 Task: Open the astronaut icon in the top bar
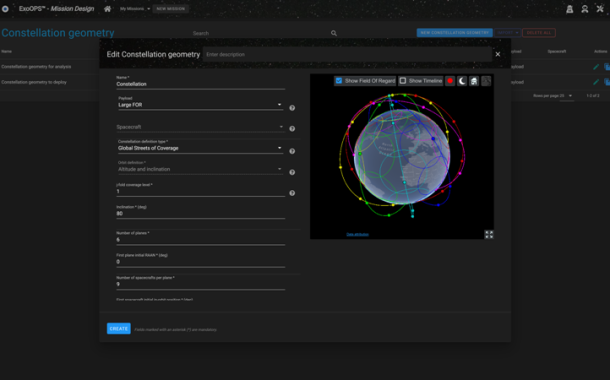(x=570, y=9)
